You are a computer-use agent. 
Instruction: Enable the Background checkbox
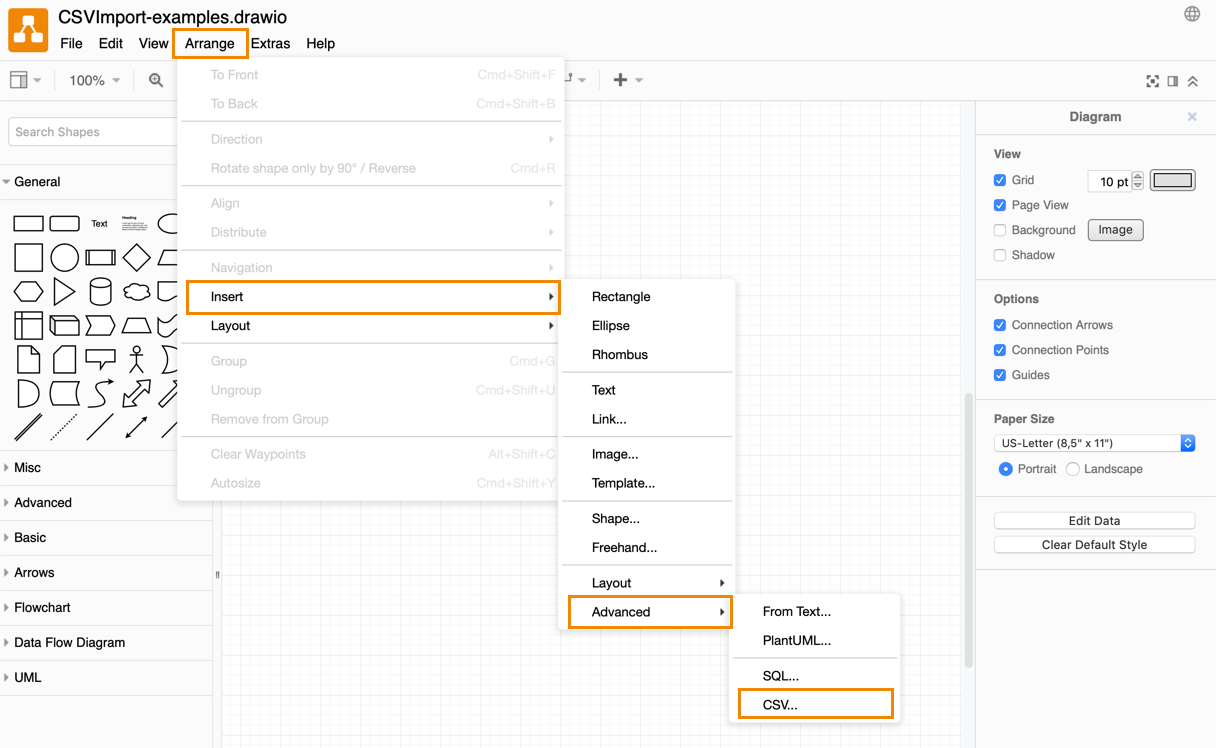click(x=1000, y=230)
